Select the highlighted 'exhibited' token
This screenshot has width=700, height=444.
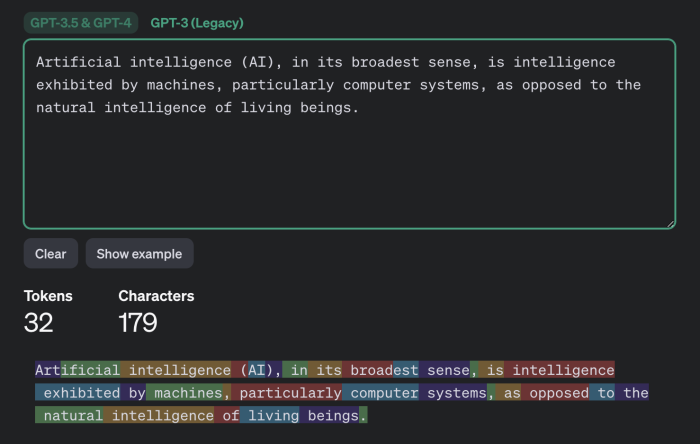tap(82, 393)
